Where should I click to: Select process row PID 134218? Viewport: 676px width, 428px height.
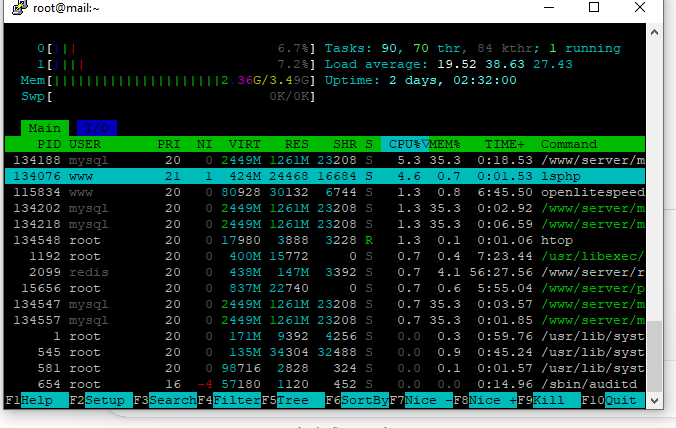click(x=325, y=224)
